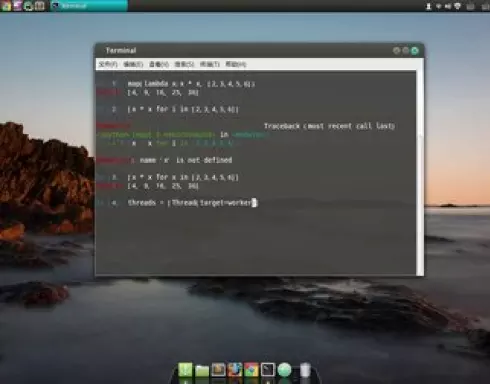Viewport: 490px width, 384px height.
Task: Click the user icon in the top panel
Action: pyautogui.click(x=429, y=6)
